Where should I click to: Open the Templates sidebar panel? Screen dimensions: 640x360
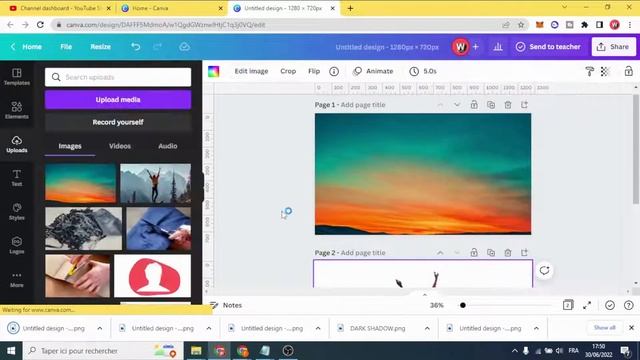pos(17,77)
